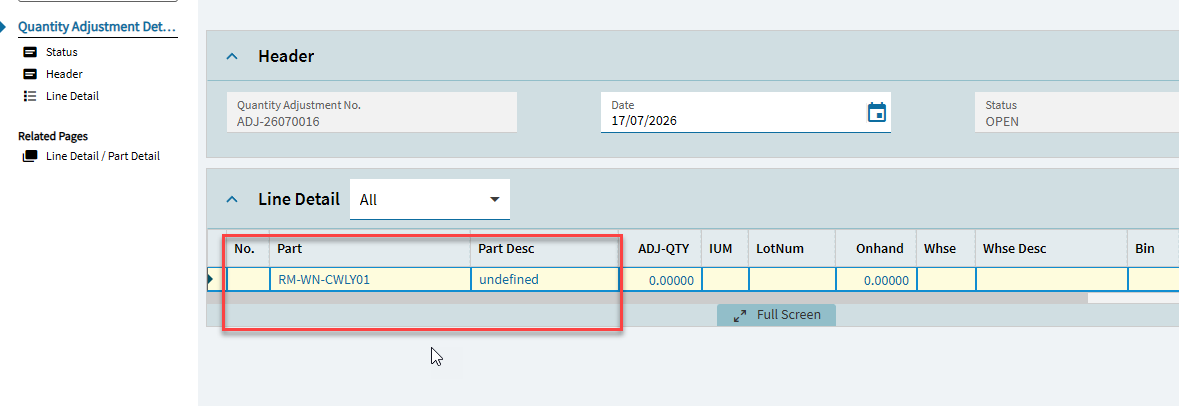Click the Header section title

tap(286, 56)
